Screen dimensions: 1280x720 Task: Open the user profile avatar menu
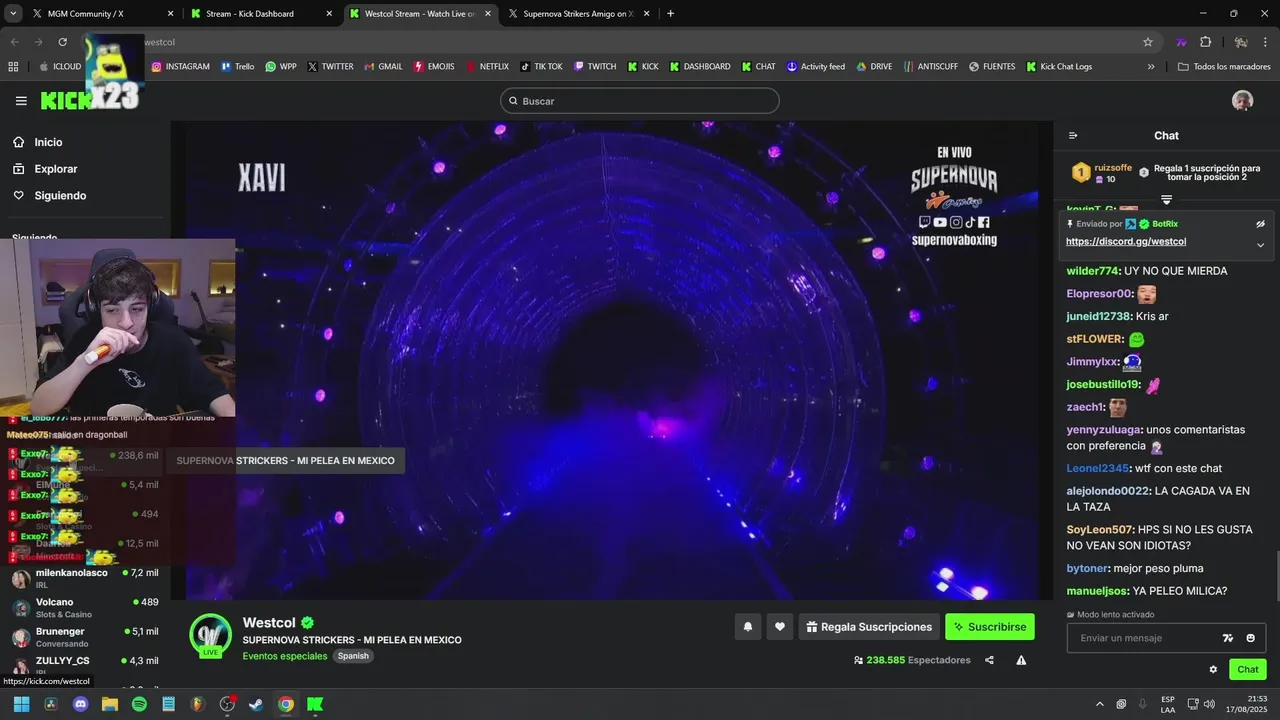point(1242,101)
